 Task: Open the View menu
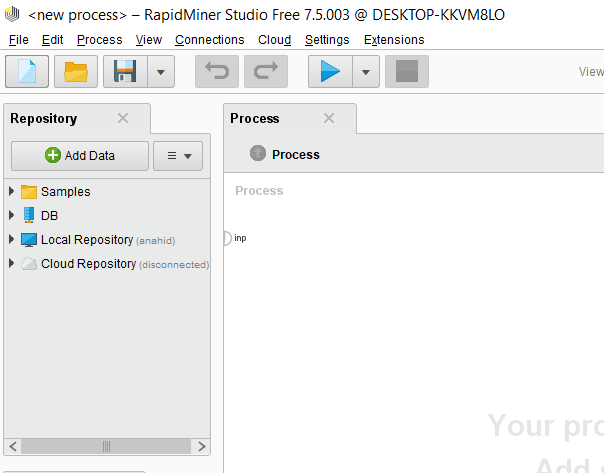(149, 40)
